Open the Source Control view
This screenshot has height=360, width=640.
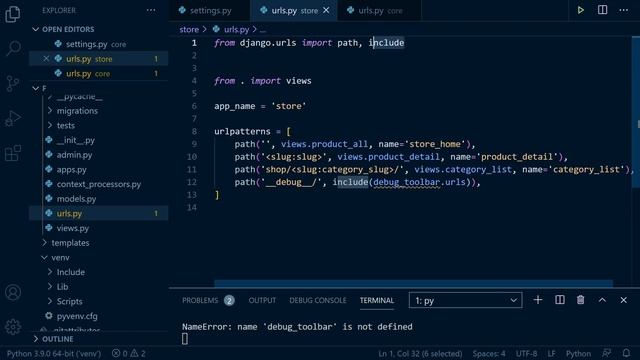click(x=13, y=83)
